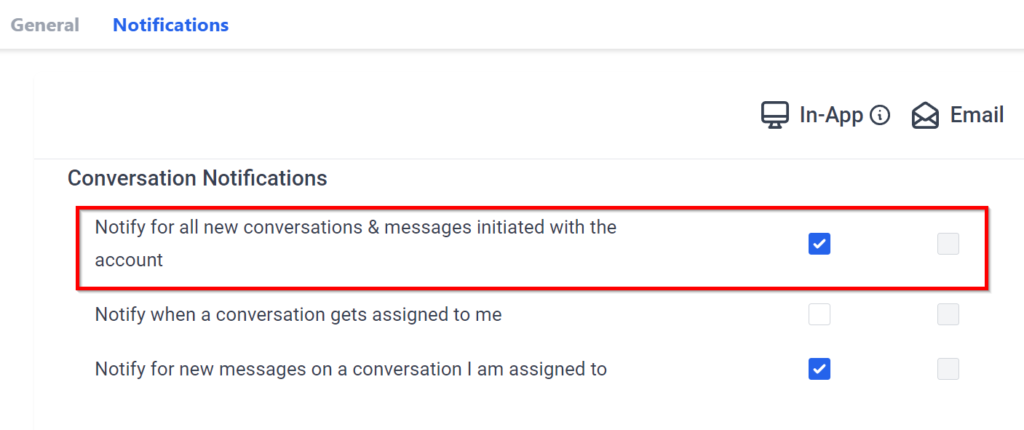Click blank area below the last notification row
The height and width of the screenshot is (430, 1024).
(500, 410)
